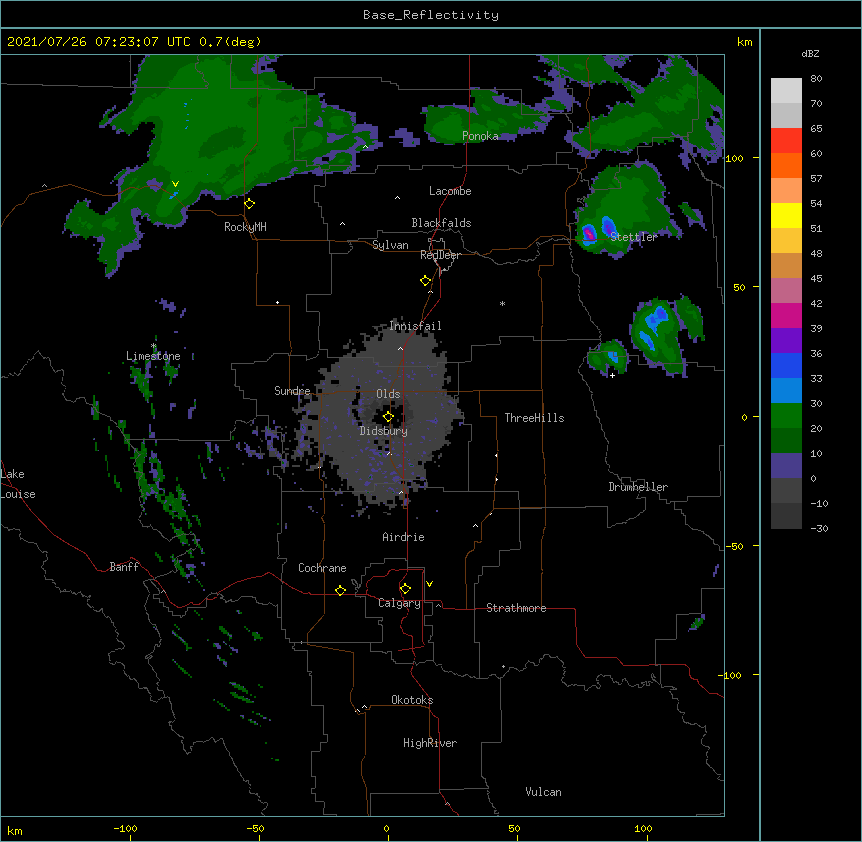Click the Lacombe label
862x842 pixels.
[450, 191]
